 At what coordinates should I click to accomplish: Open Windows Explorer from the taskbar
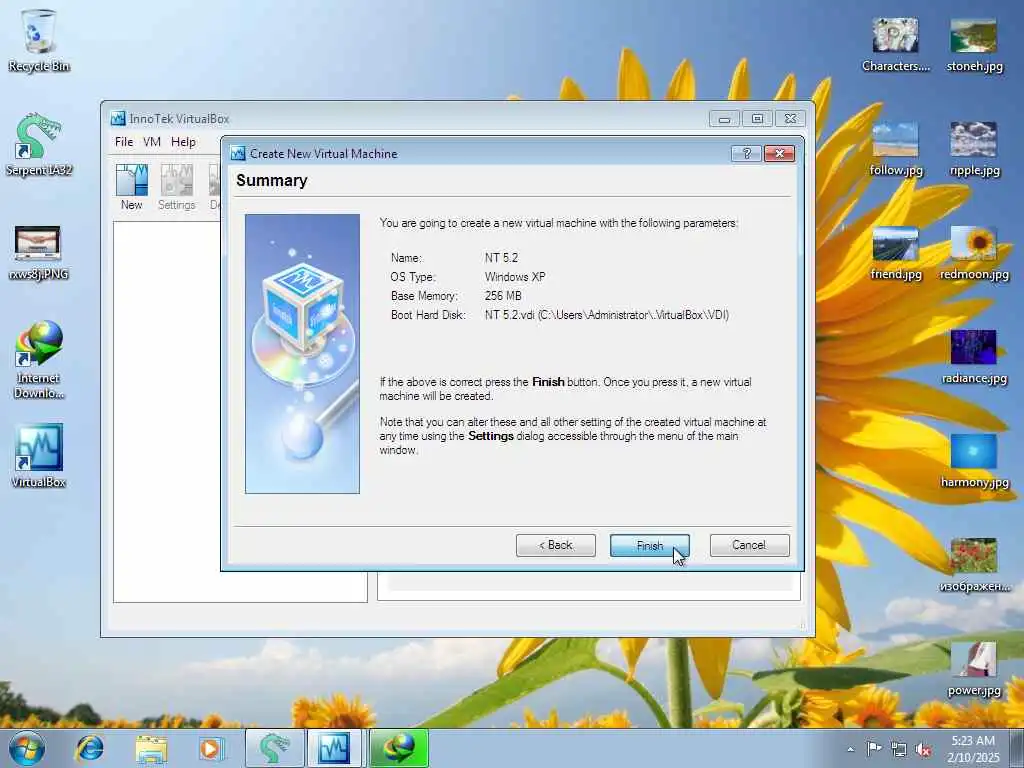pos(151,748)
